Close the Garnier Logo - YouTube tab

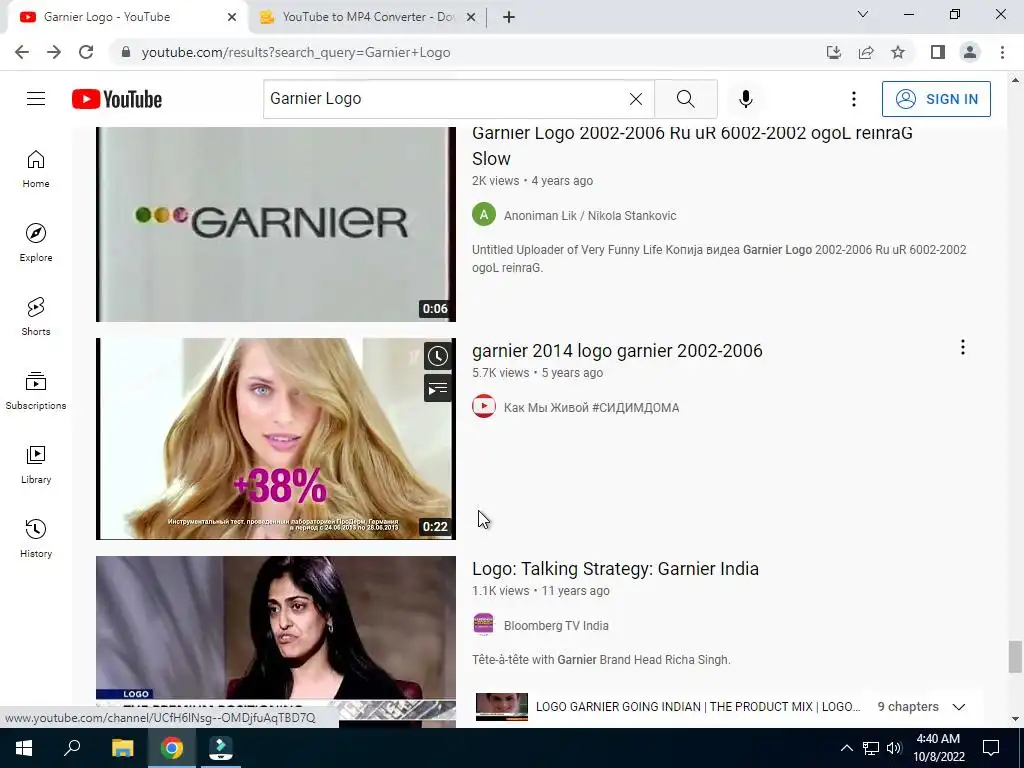[x=232, y=17]
